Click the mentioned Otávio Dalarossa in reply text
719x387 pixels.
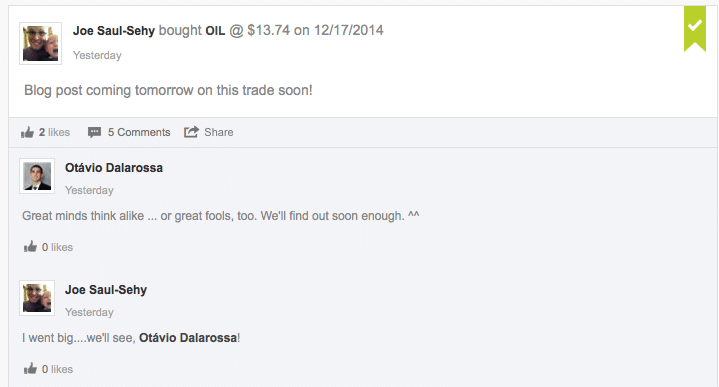(x=188, y=338)
